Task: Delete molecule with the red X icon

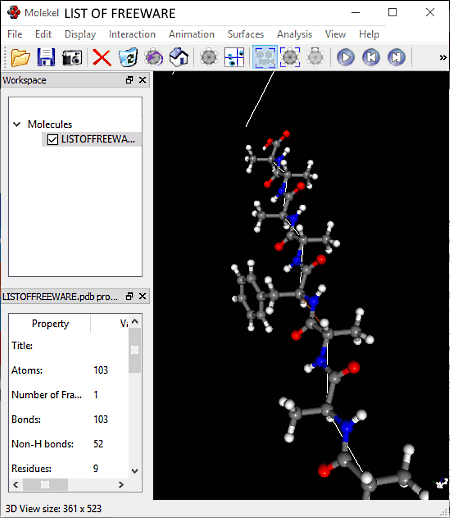Action: tap(102, 57)
